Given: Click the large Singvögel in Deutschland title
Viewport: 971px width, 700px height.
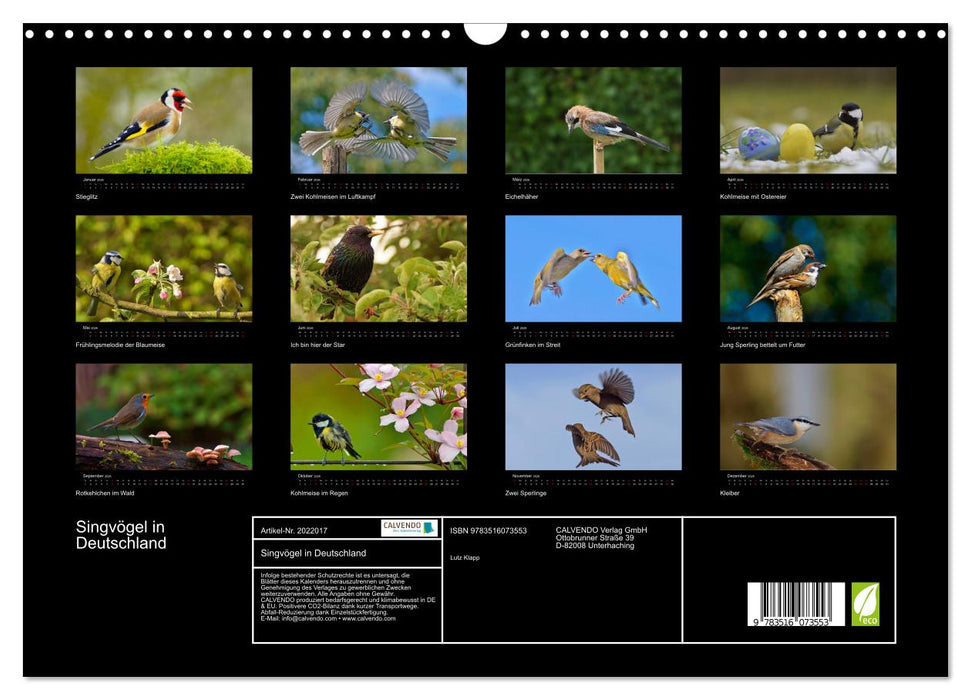Looking at the screenshot, I should pos(121,535).
